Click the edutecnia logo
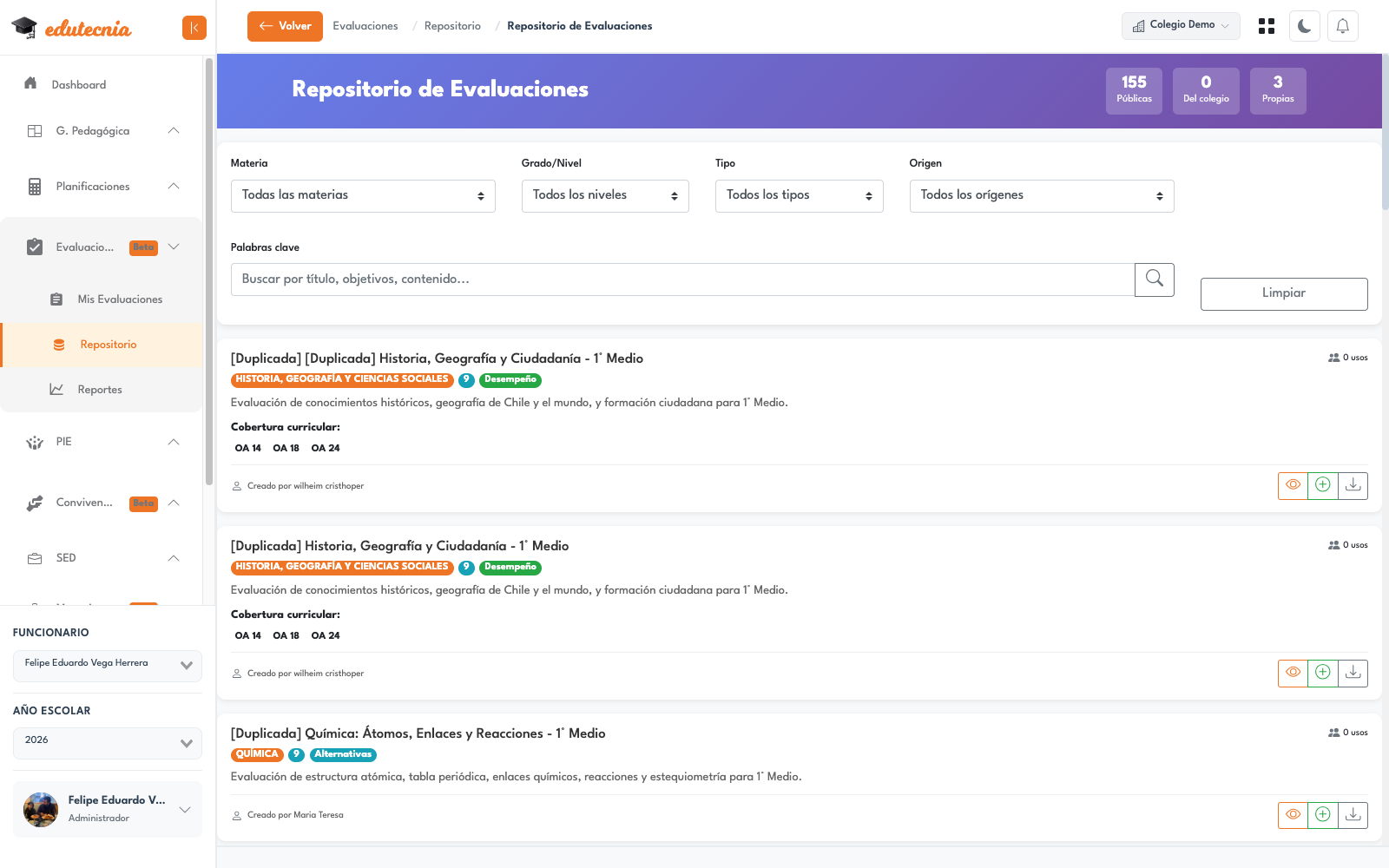This screenshot has width=1389, height=868. point(71,28)
